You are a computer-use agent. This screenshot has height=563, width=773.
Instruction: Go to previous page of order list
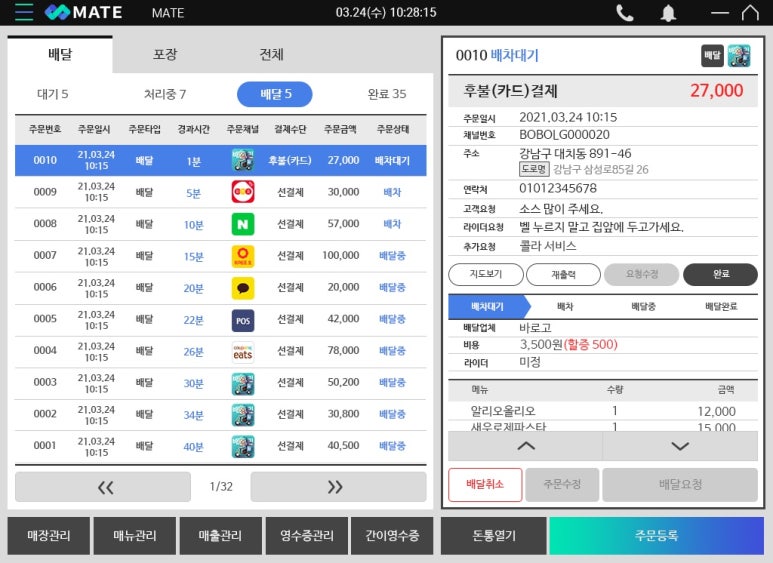(x=103, y=487)
